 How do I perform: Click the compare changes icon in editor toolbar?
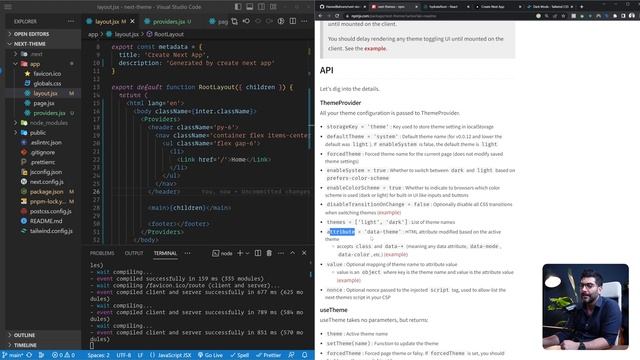pyautogui.click(x=234, y=21)
